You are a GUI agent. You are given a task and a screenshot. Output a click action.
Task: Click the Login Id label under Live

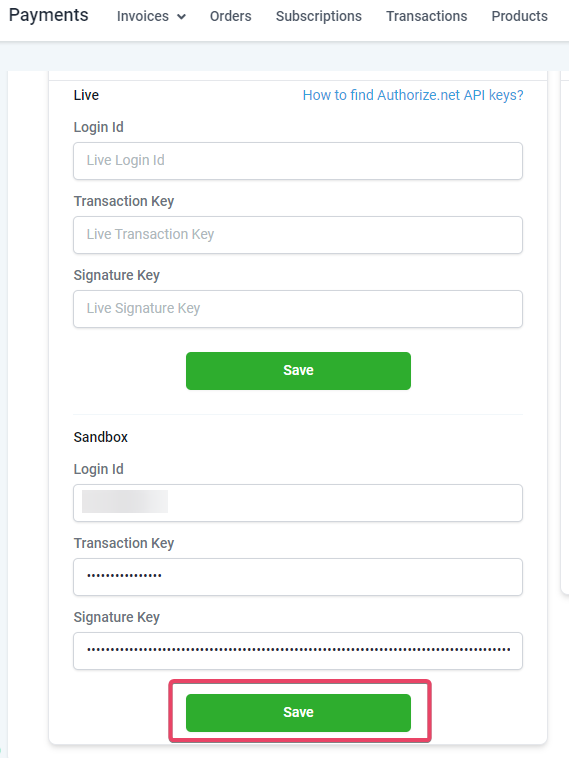pos(99,127)
